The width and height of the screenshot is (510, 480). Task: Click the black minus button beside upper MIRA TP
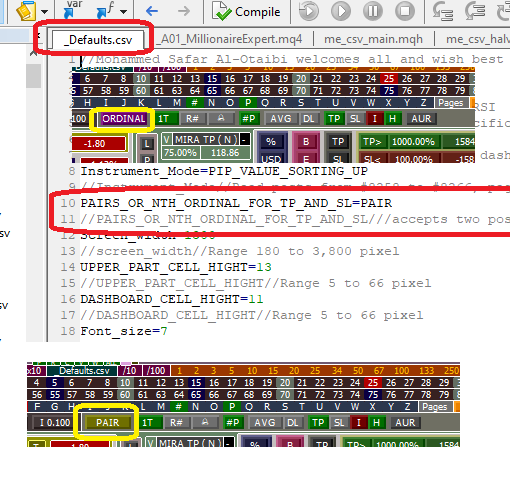click(x=245, y=139)
